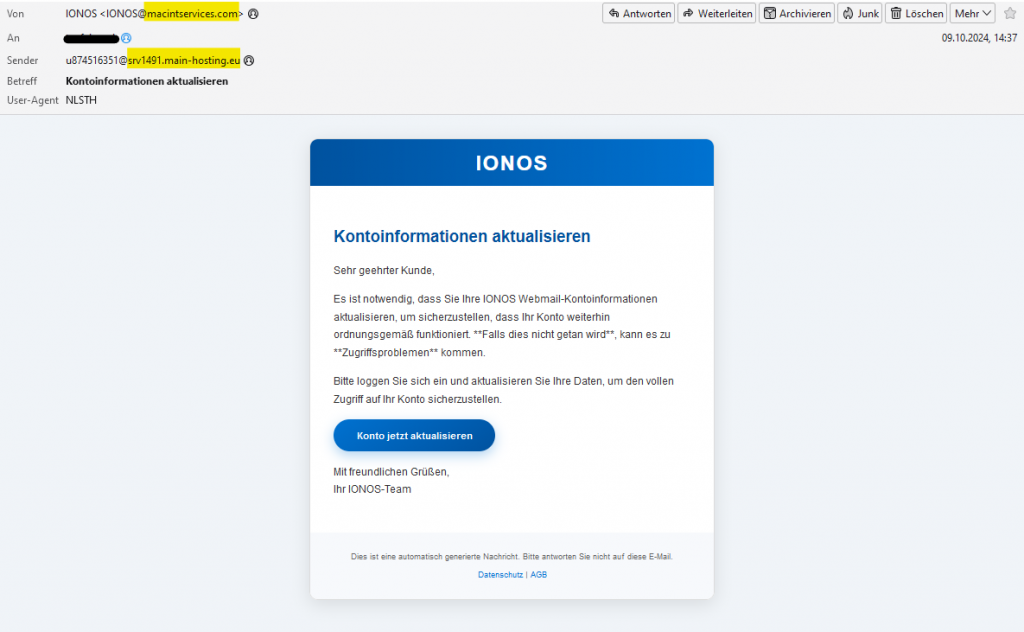Open the Datenschutz link in the footer
1024x632 pixels.
click(500, 574)
